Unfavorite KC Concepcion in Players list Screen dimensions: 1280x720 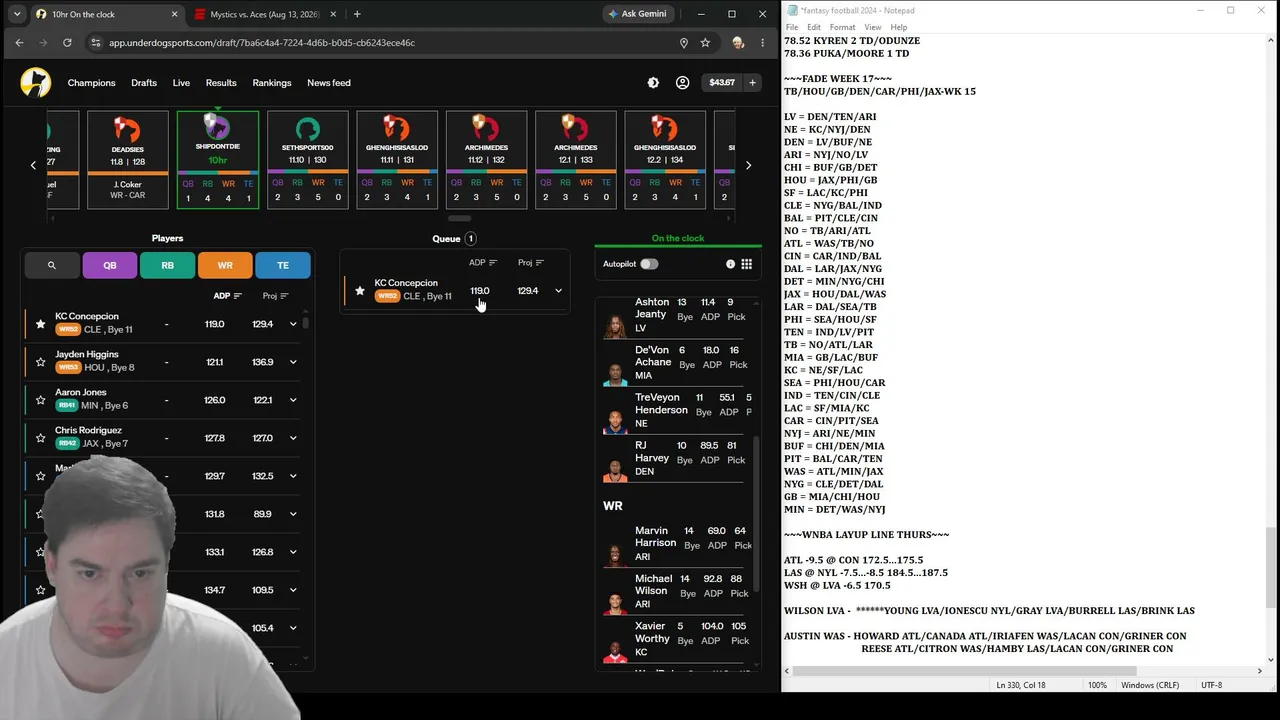pos(40,324)
